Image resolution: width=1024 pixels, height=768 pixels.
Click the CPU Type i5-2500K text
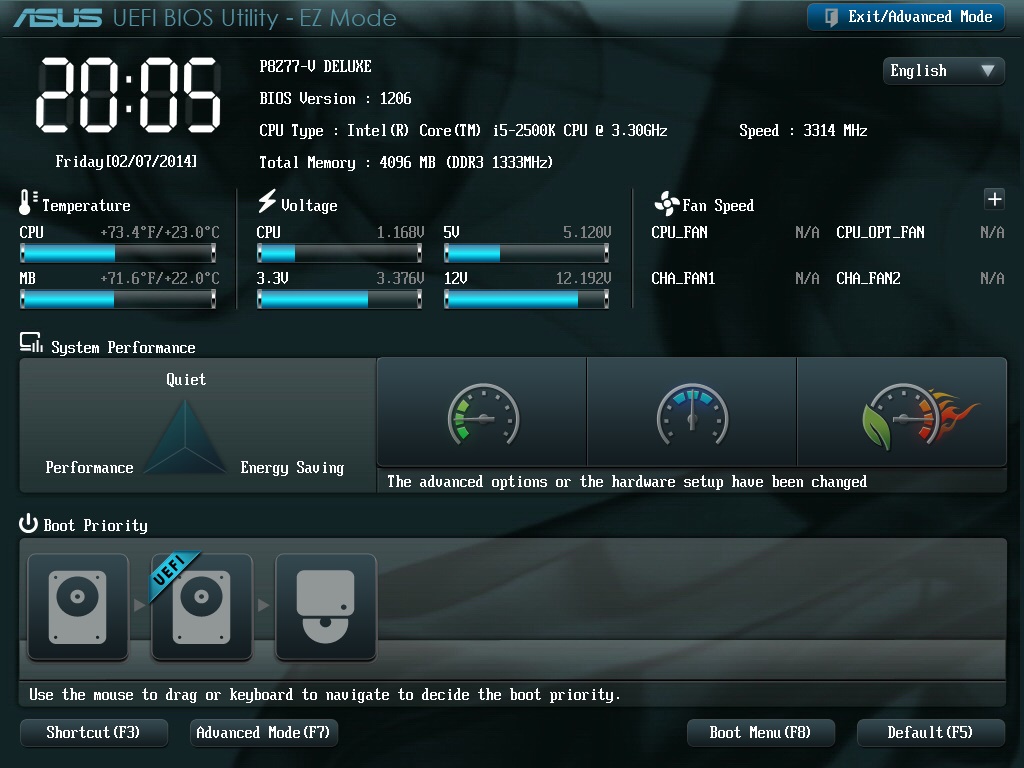(x=463, y=131)
